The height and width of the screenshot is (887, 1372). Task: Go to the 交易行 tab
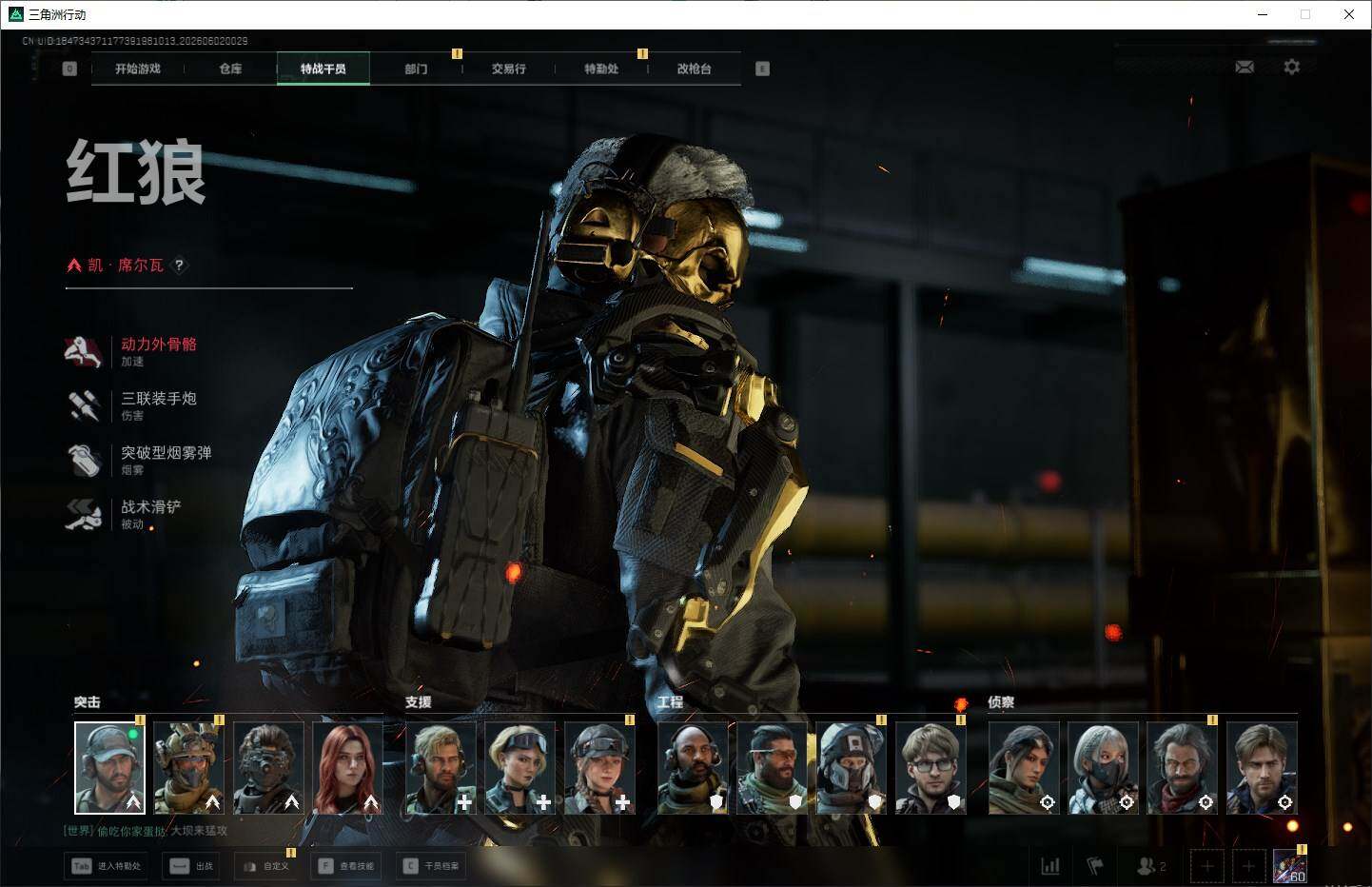tap(509, 69)
